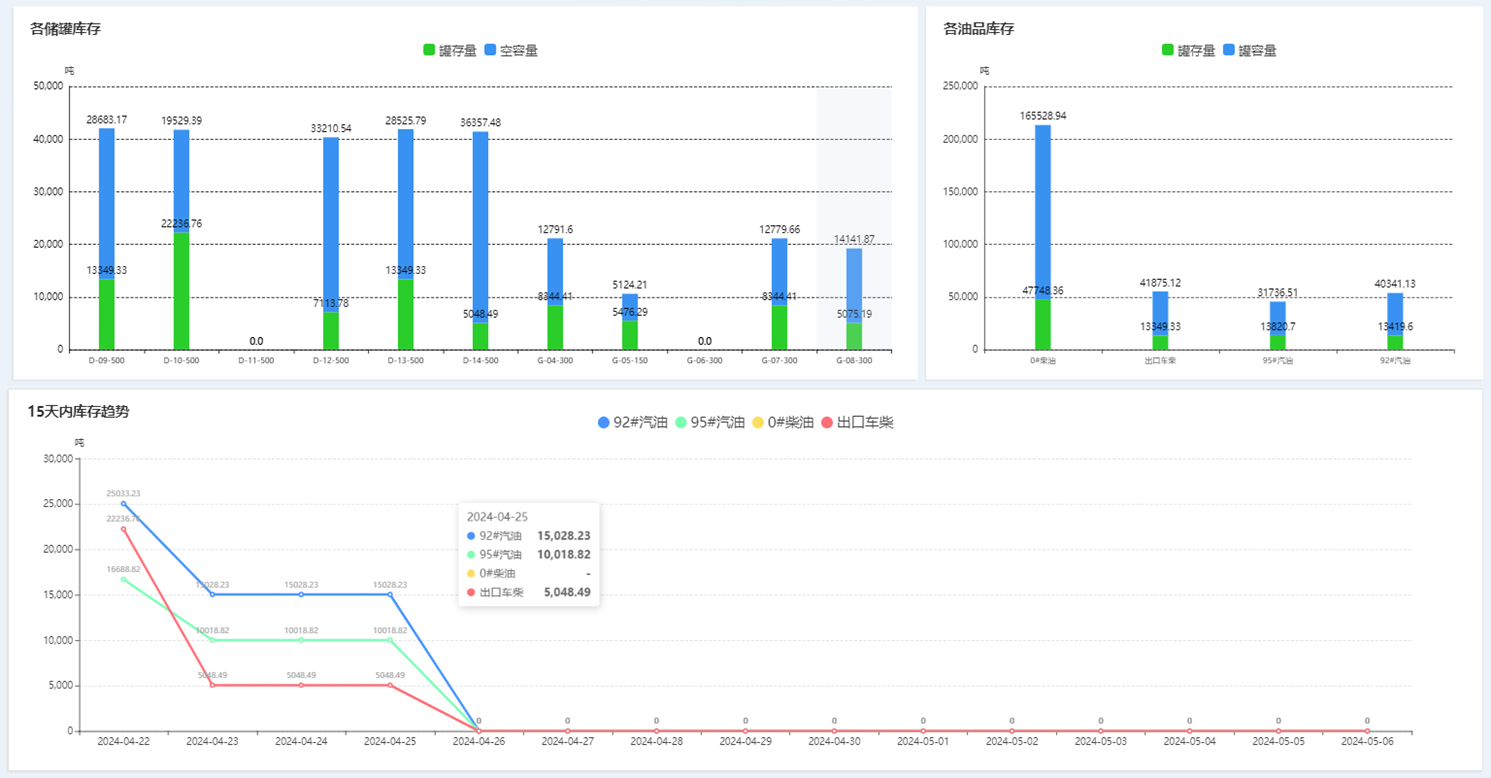Select the green bar segment for tank D-10-500
The image size is (1491, 778).
click(x=181, y=290)
